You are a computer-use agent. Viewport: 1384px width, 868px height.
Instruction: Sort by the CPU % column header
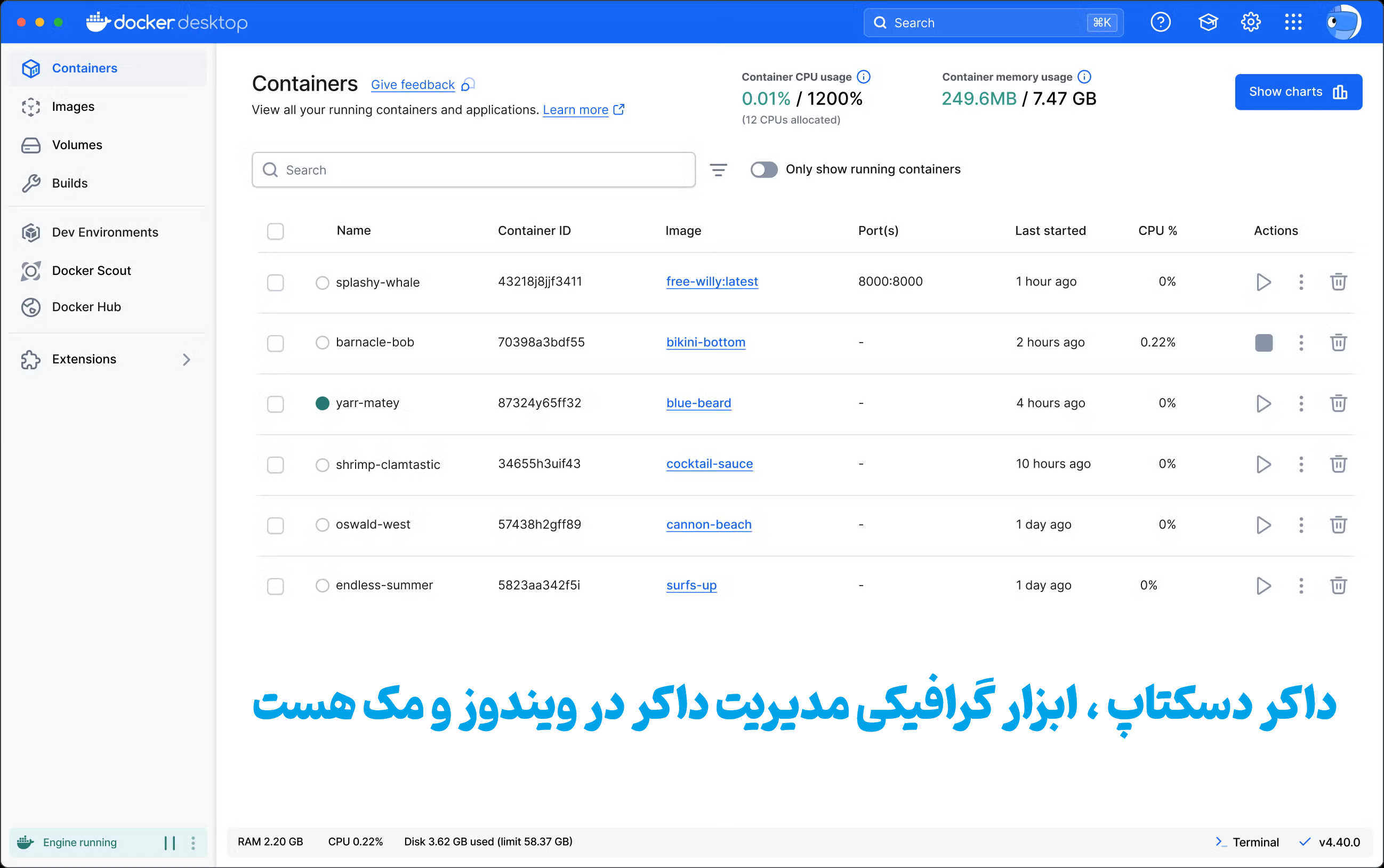(x=1157, y=231)
